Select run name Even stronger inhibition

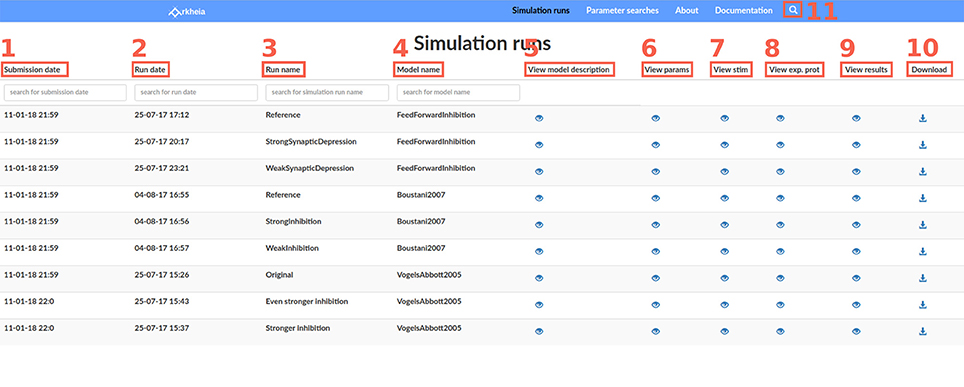coord(307,301)
